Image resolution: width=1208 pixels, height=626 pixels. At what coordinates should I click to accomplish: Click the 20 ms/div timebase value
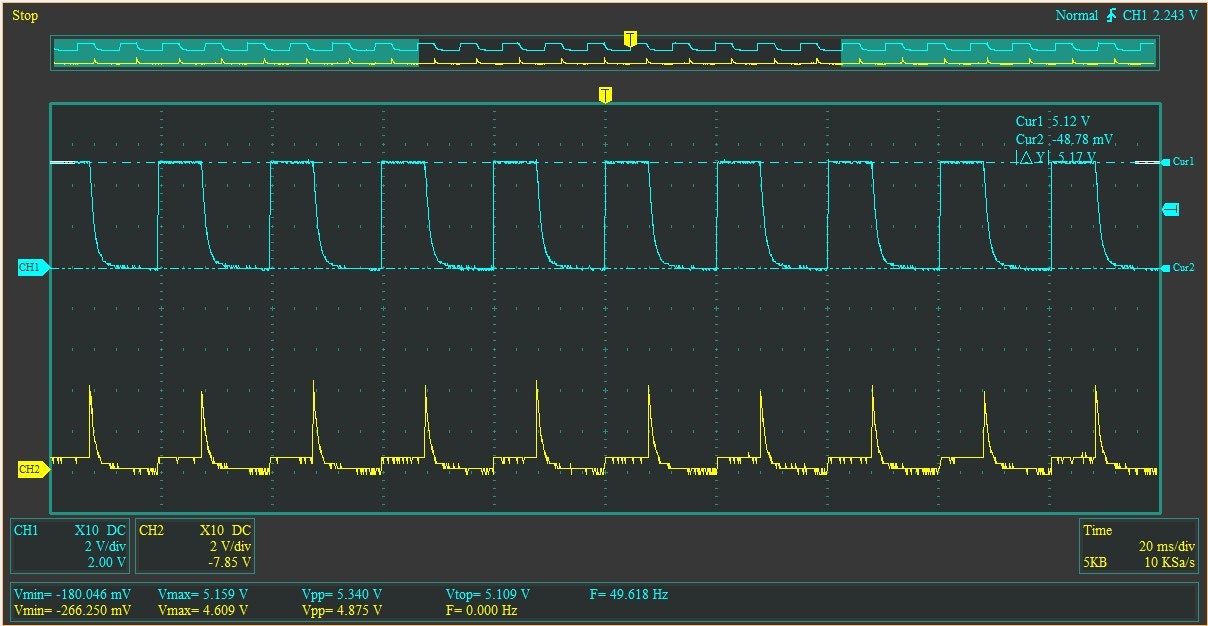pyautogui.click(x=1167, y=547)
